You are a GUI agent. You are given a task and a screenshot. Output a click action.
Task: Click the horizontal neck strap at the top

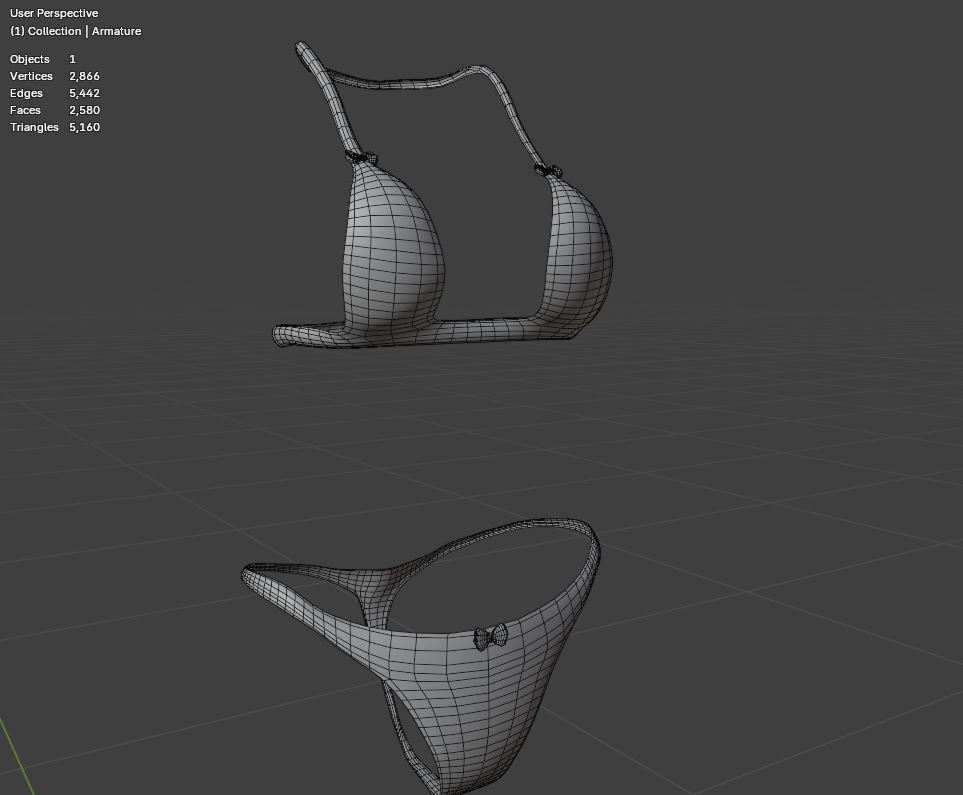tap(400, 79)
